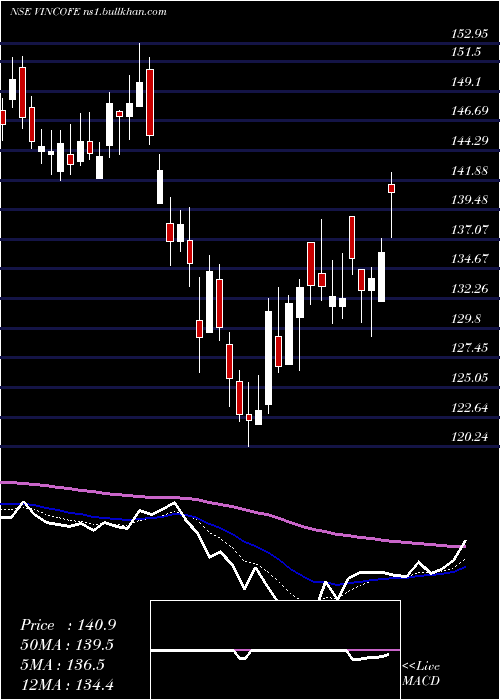
Task: Click the 149.1 price axis label
Action: pos(467,82)
